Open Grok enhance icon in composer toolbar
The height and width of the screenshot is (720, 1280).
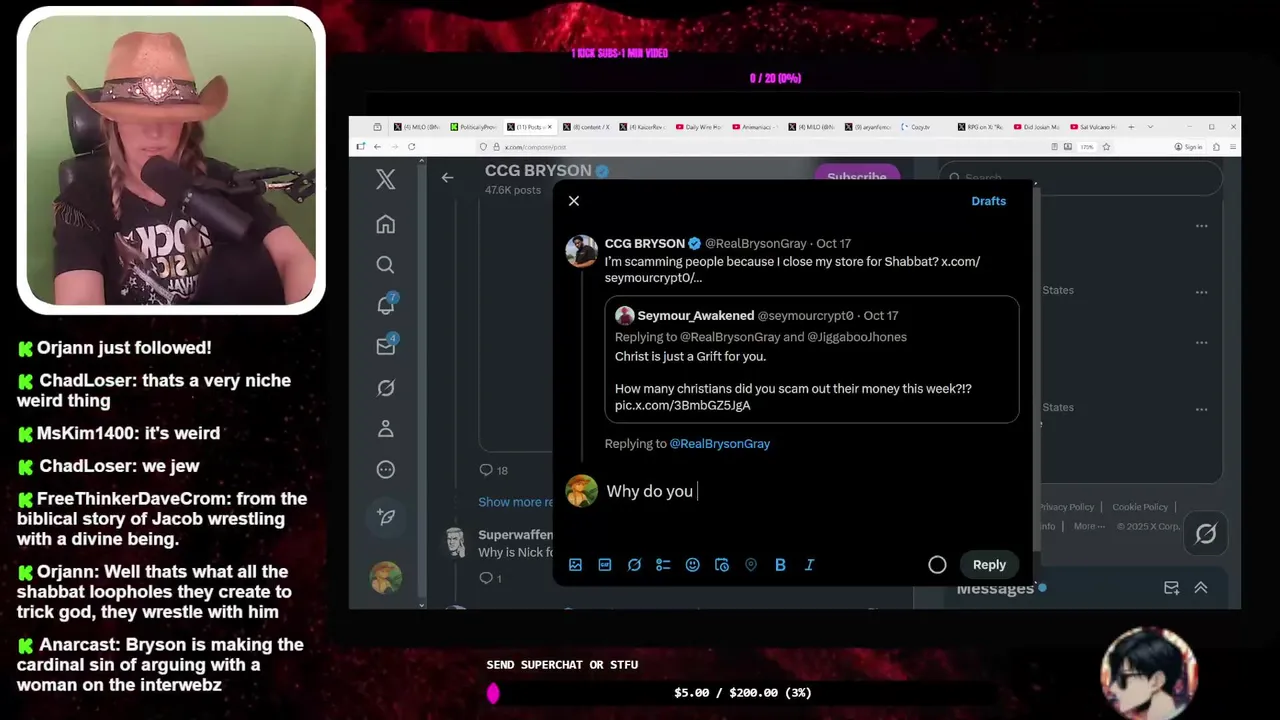pyautogui.click(x=634, y=565)
